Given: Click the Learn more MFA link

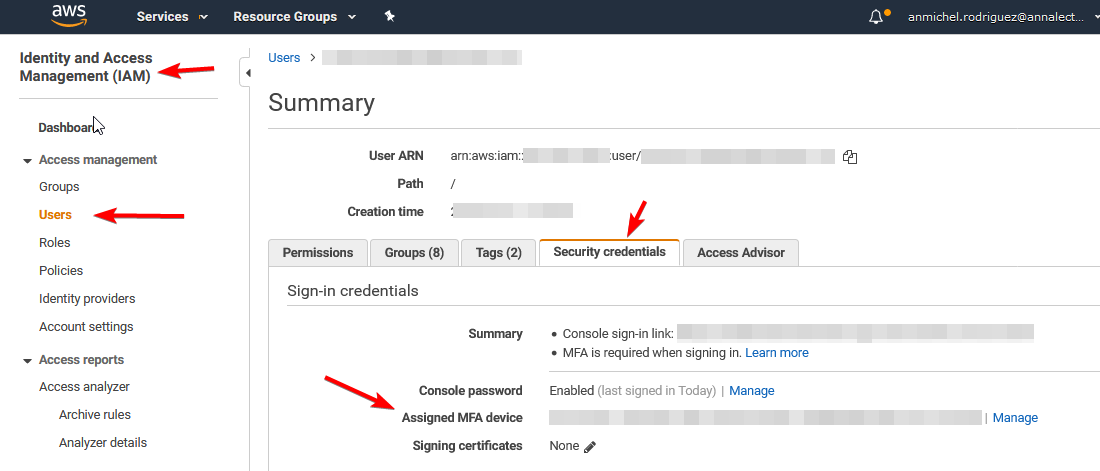Looking at the screenshot, I should [777, 353].
